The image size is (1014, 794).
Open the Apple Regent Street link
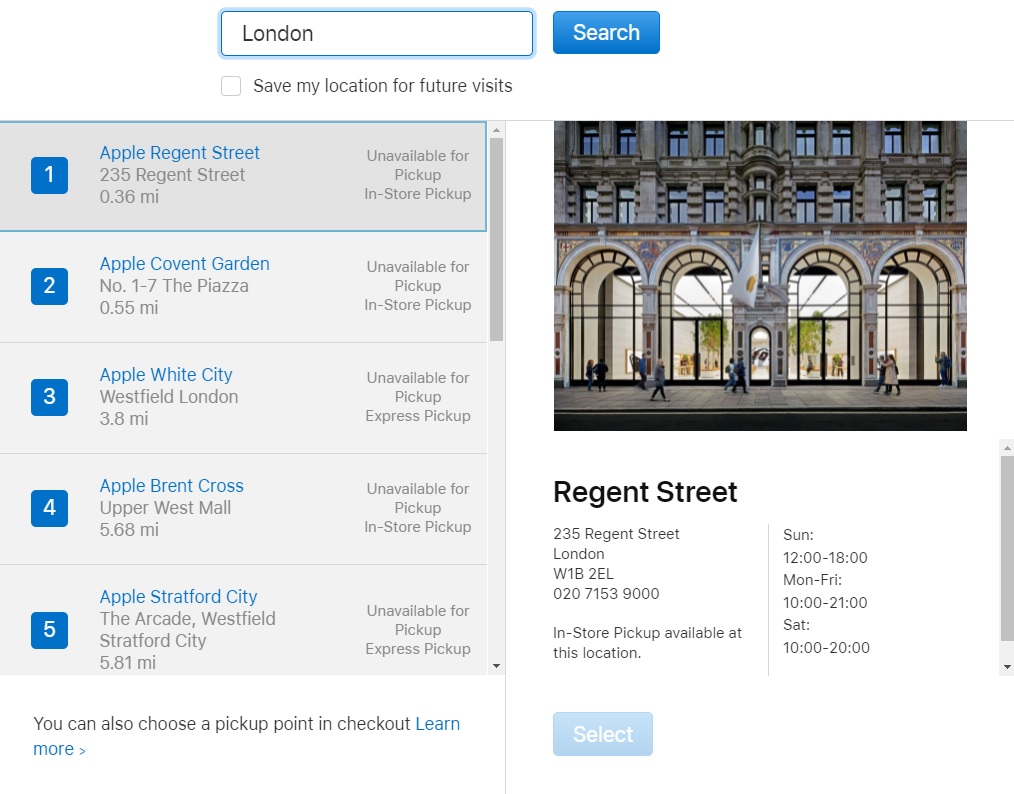179,153
